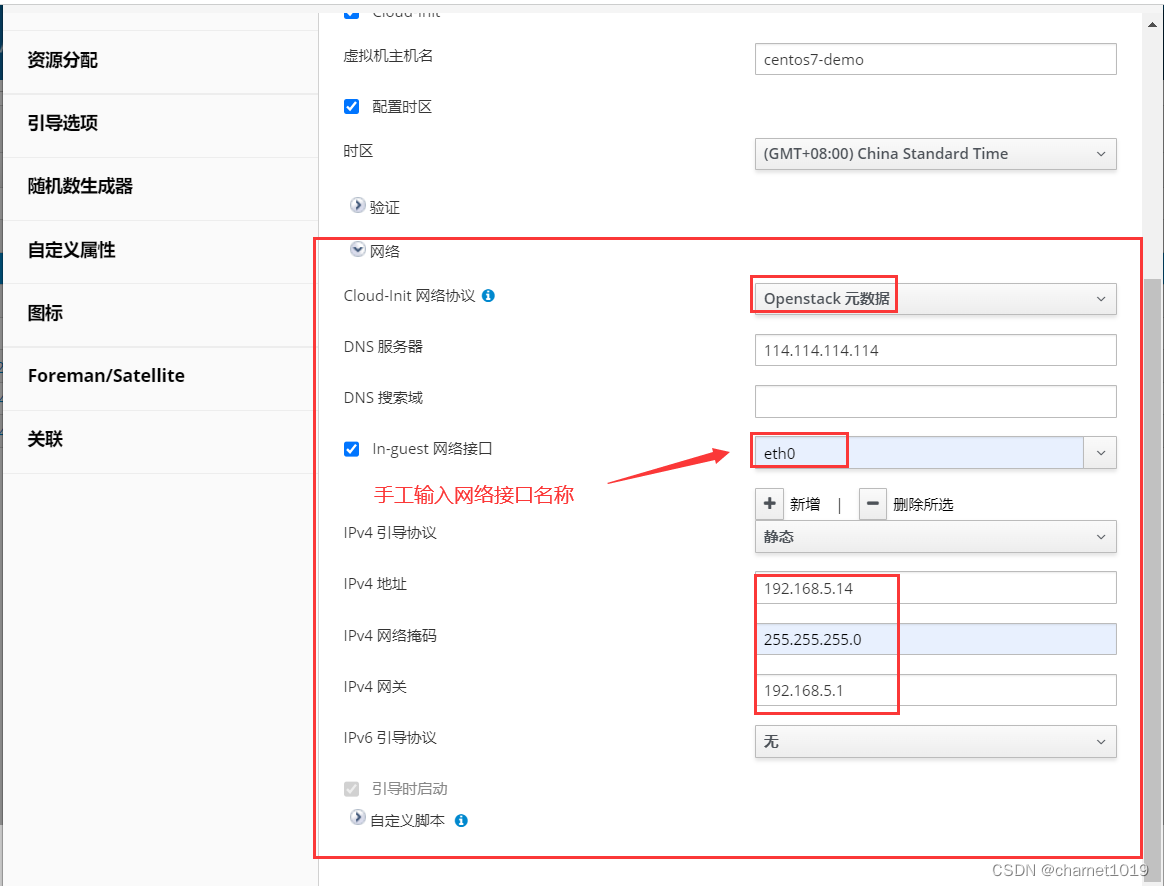
Task: Click the IPv6 引导协议 label
Action: coord(390,738)
